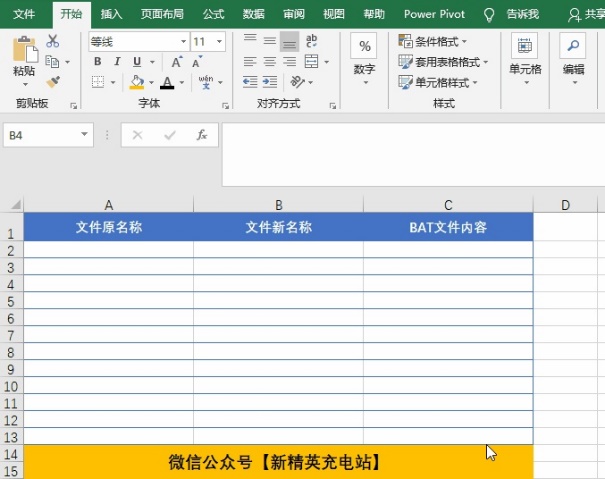
Task: Open Conditional Formatting (条件格式) menu
Action: tap(433, 41)
